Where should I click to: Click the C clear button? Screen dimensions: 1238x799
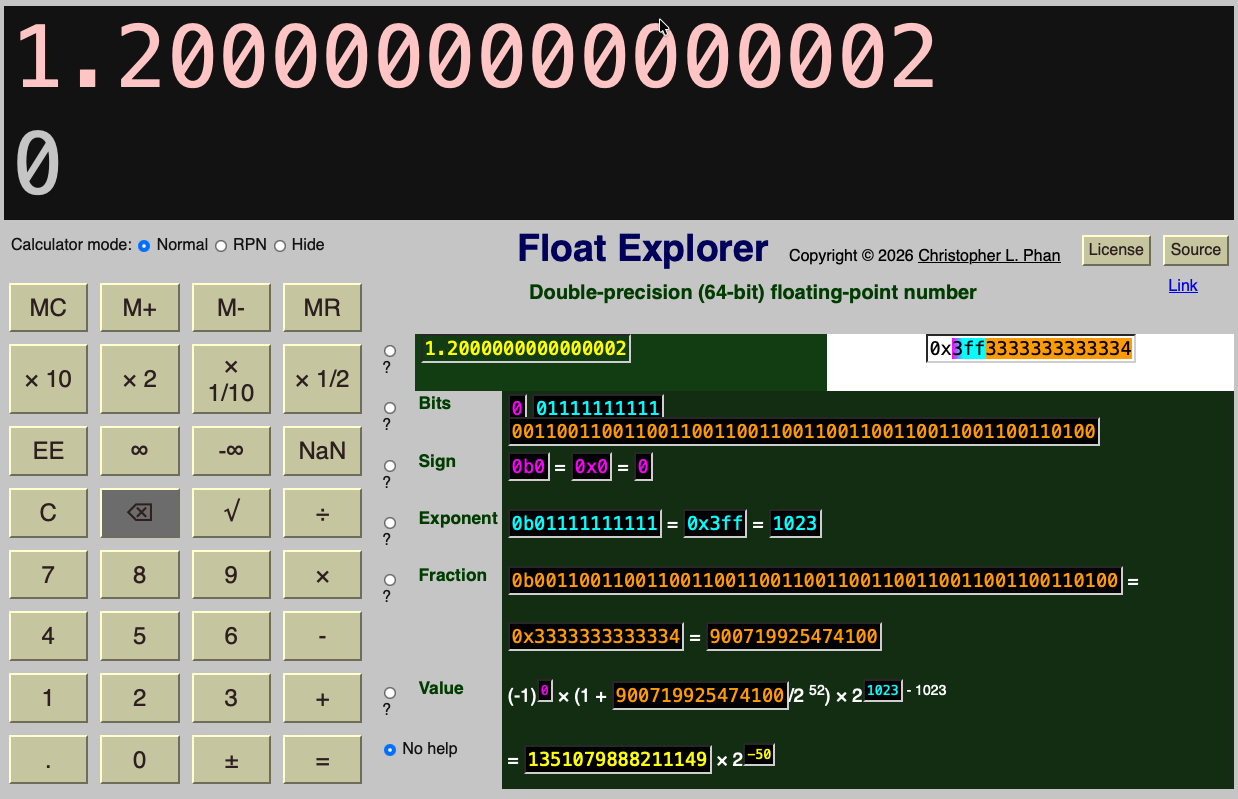[49, 513]
